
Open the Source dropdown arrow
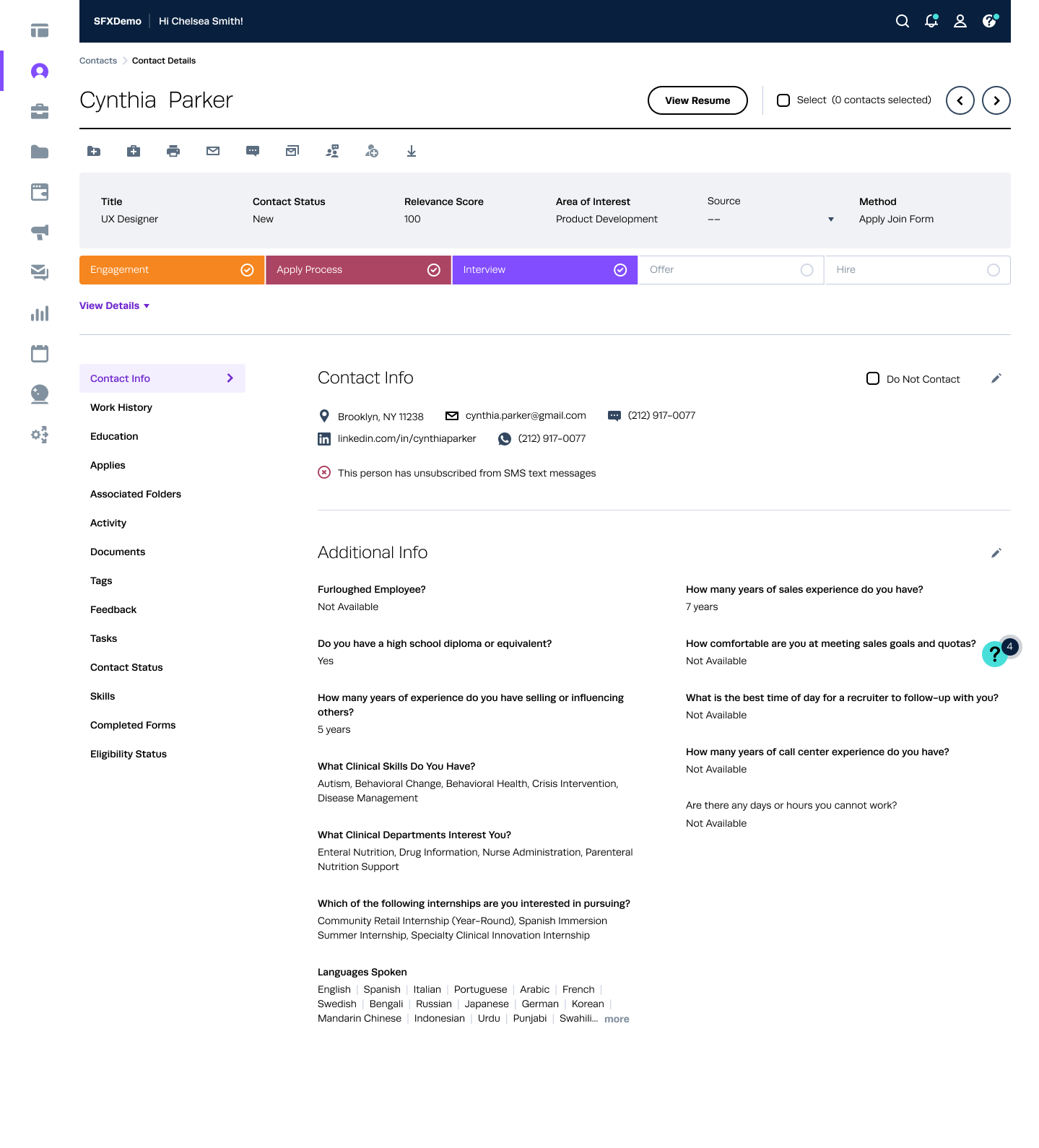pyautogui.click(x=831, y=219)
